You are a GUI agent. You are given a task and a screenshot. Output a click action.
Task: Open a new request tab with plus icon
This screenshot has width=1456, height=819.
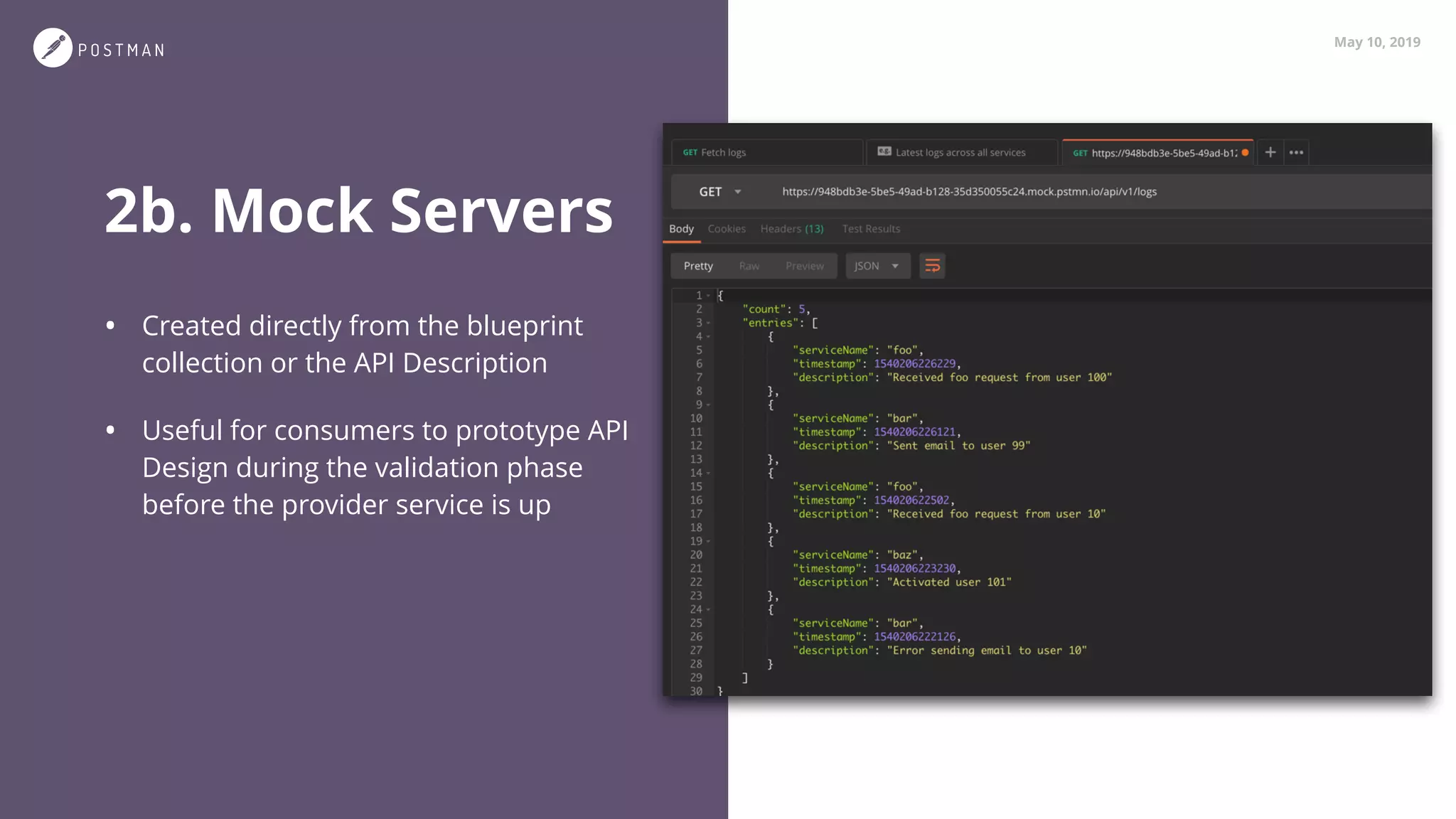(x=1270, y=152)
